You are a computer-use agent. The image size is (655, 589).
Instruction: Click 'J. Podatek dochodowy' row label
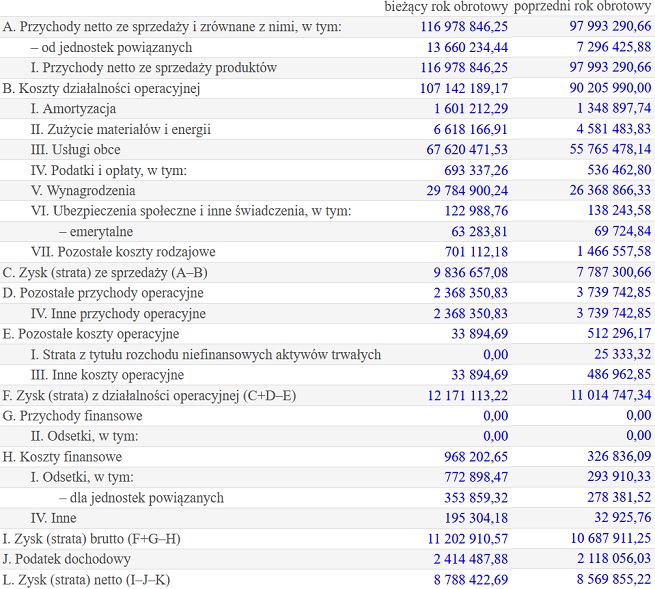coord(66,559)
